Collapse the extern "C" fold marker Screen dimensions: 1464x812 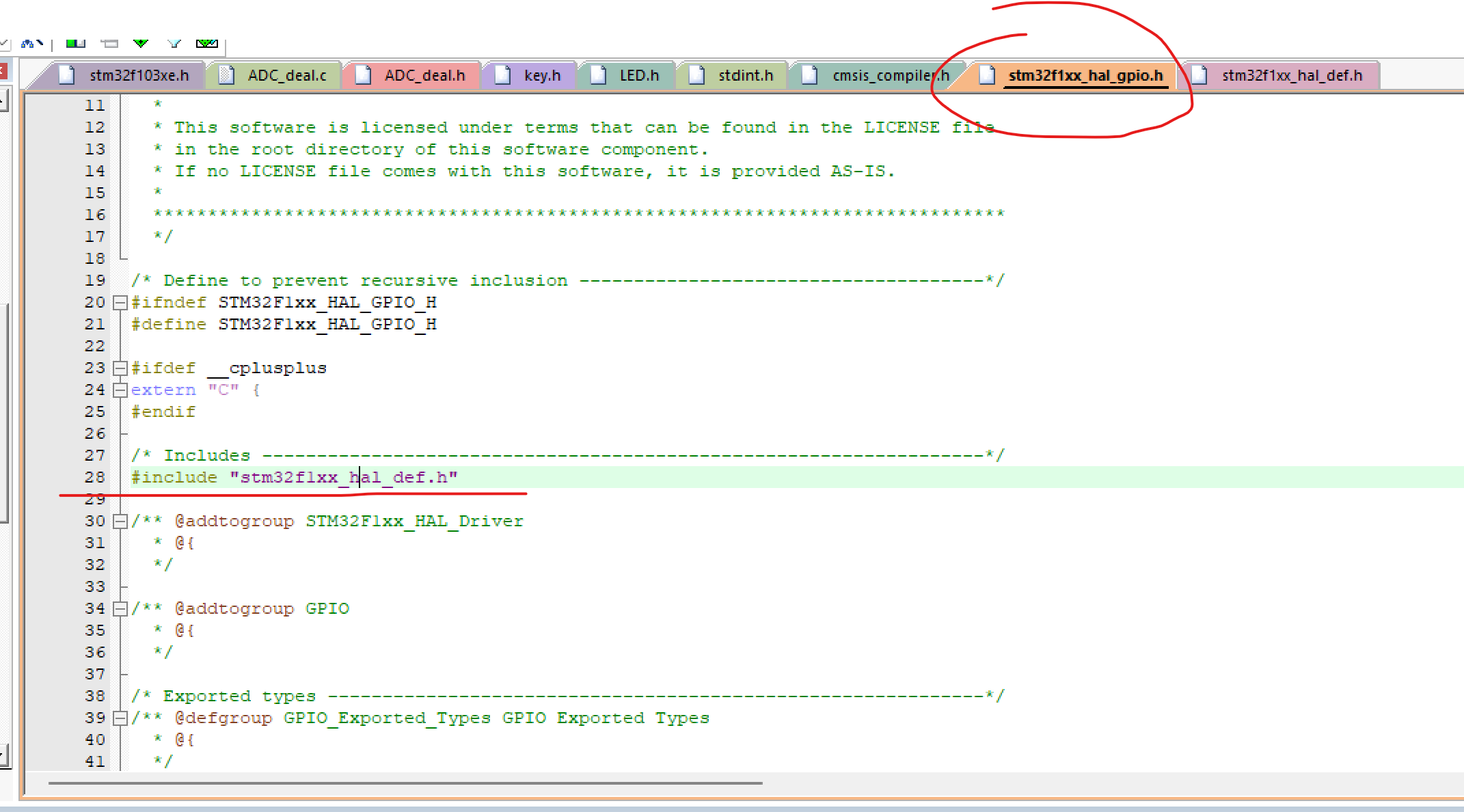[120, 390]
